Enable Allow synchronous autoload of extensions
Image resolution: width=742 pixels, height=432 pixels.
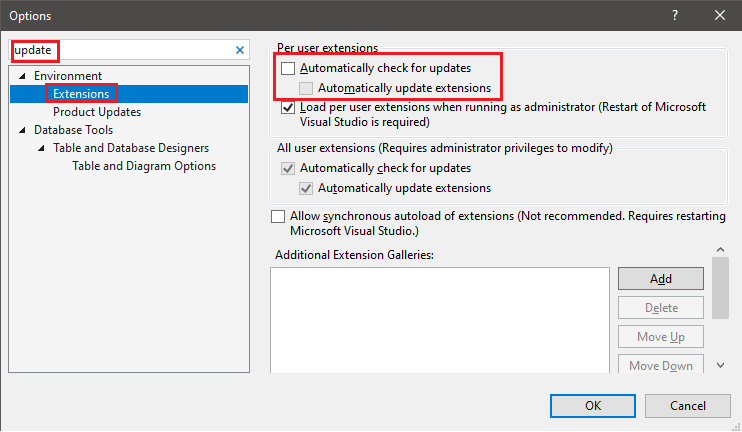(278, 216)
